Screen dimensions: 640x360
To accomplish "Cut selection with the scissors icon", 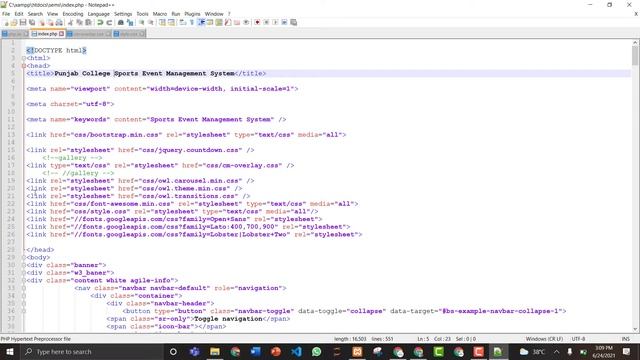I will click(70, 22).
